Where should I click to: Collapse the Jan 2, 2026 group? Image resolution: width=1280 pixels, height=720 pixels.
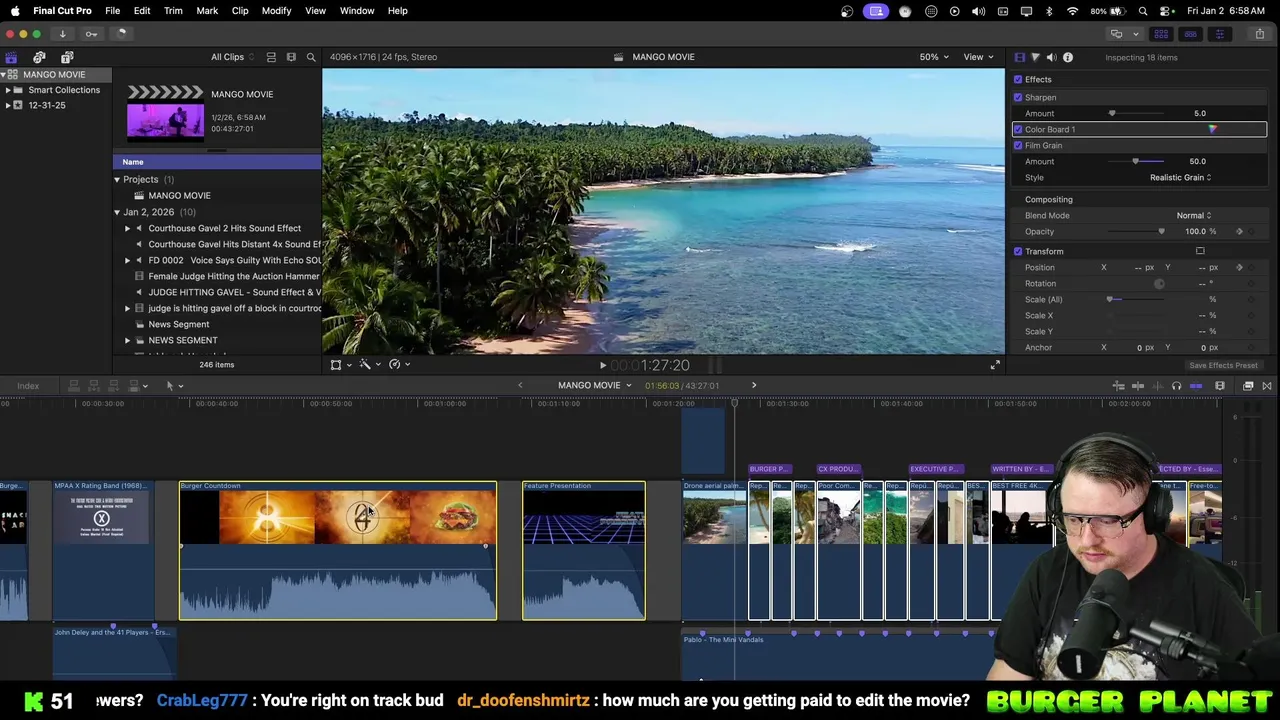[117, 212]
